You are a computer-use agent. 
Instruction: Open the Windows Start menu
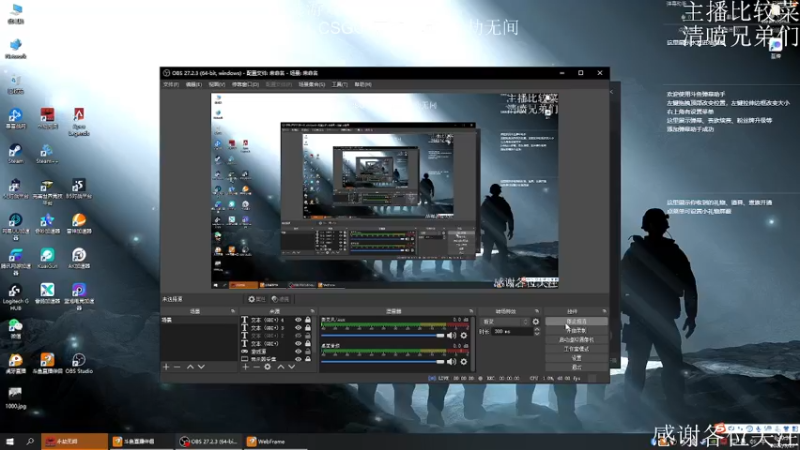pyautogui.click(x=10, y=441)
